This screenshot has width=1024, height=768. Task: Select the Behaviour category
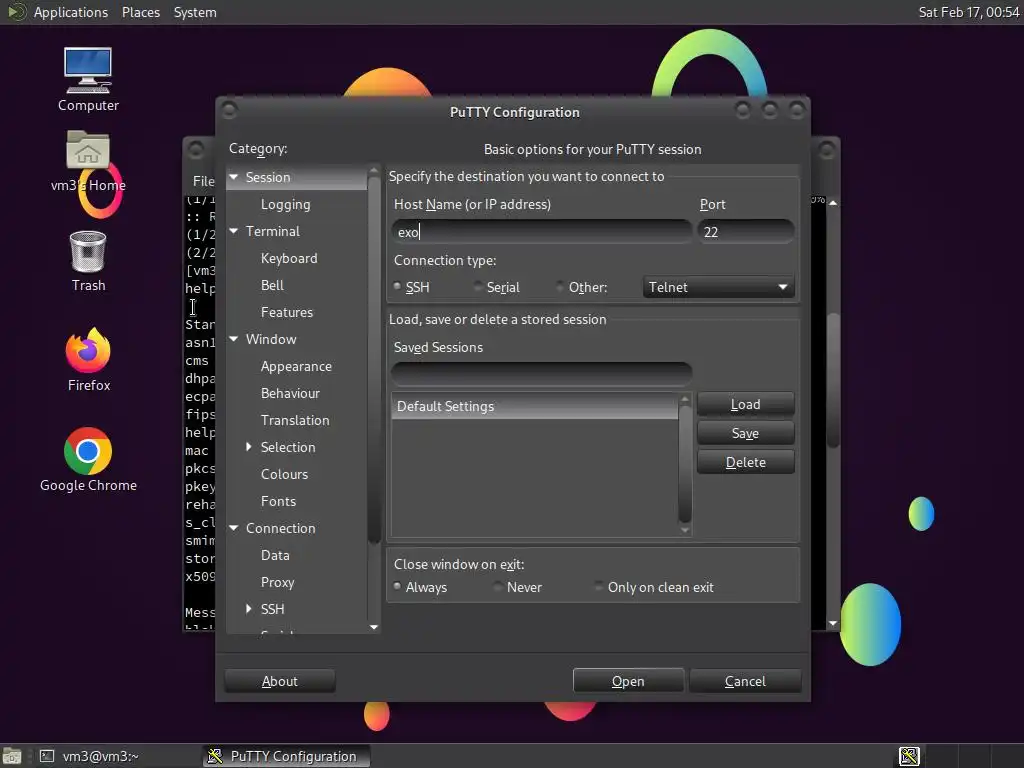click(290, 393)
